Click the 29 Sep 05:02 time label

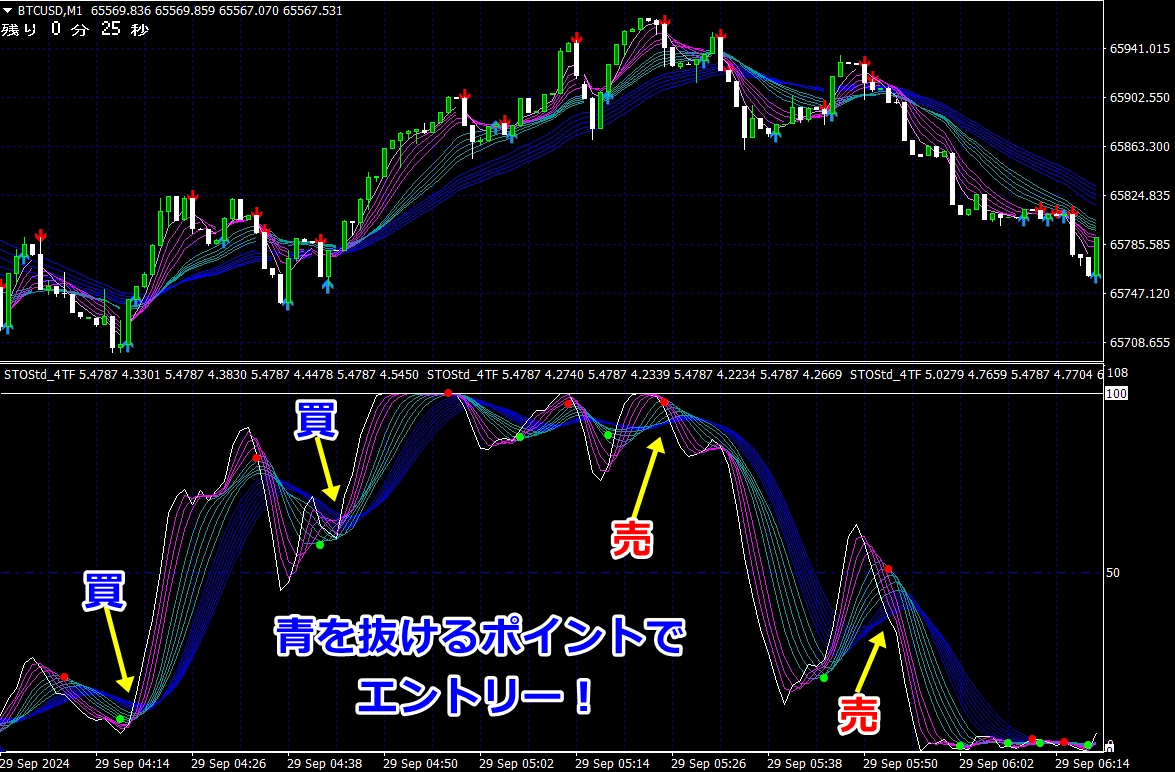pyautogui.click(x=517, y=764)
